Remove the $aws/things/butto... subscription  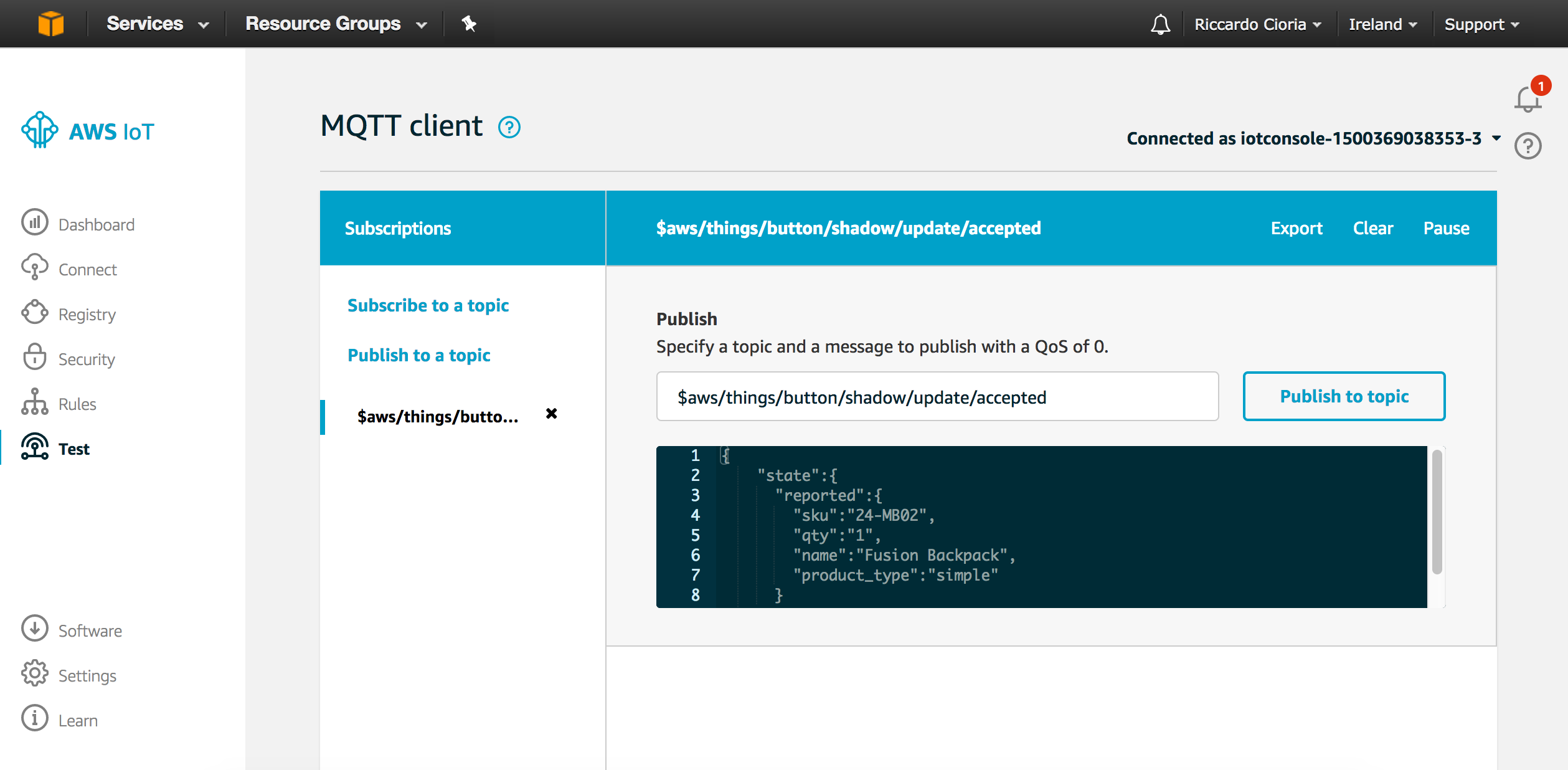(x=551, y=414)
